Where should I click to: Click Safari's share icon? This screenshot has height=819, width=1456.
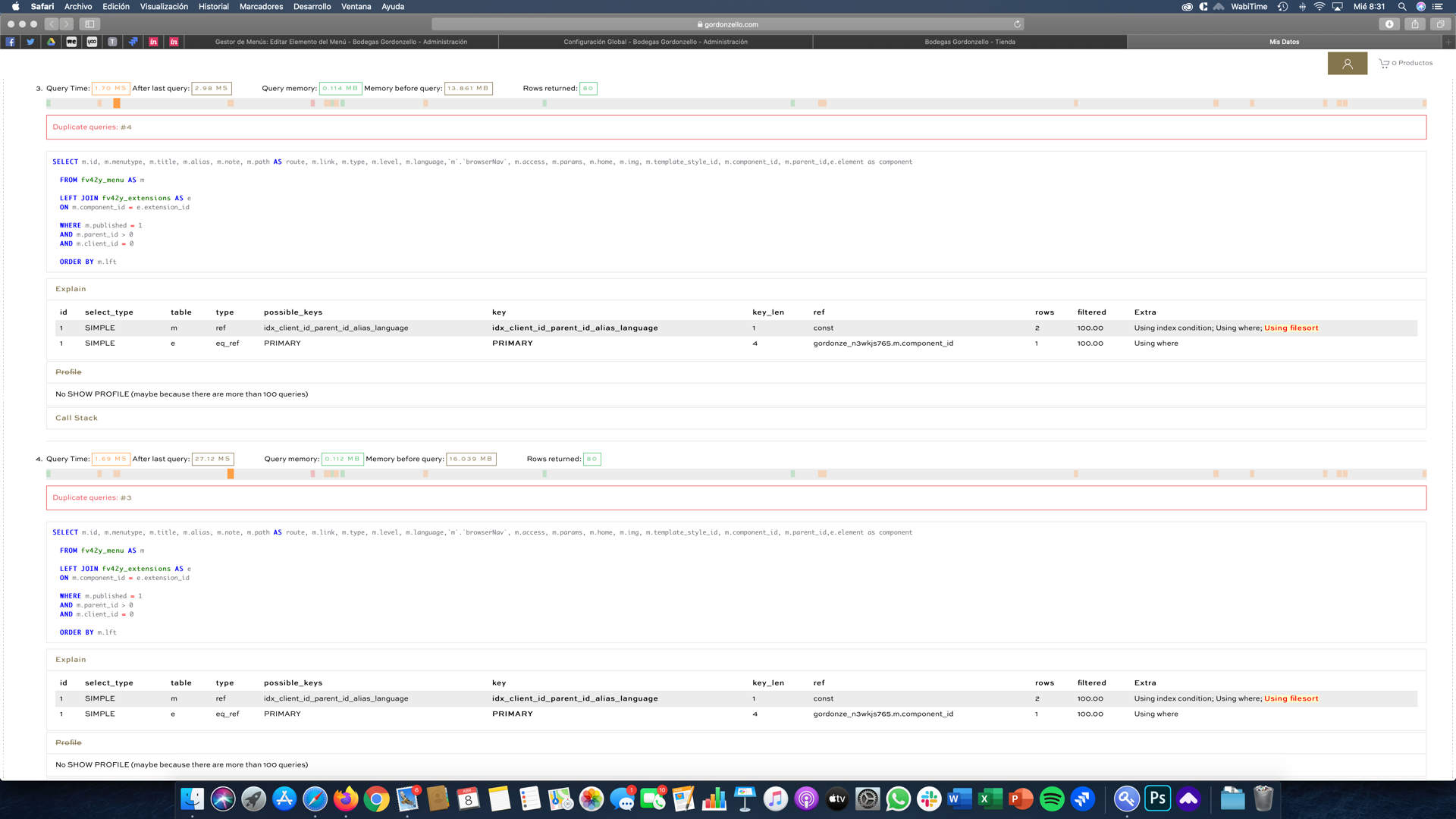1414,24
